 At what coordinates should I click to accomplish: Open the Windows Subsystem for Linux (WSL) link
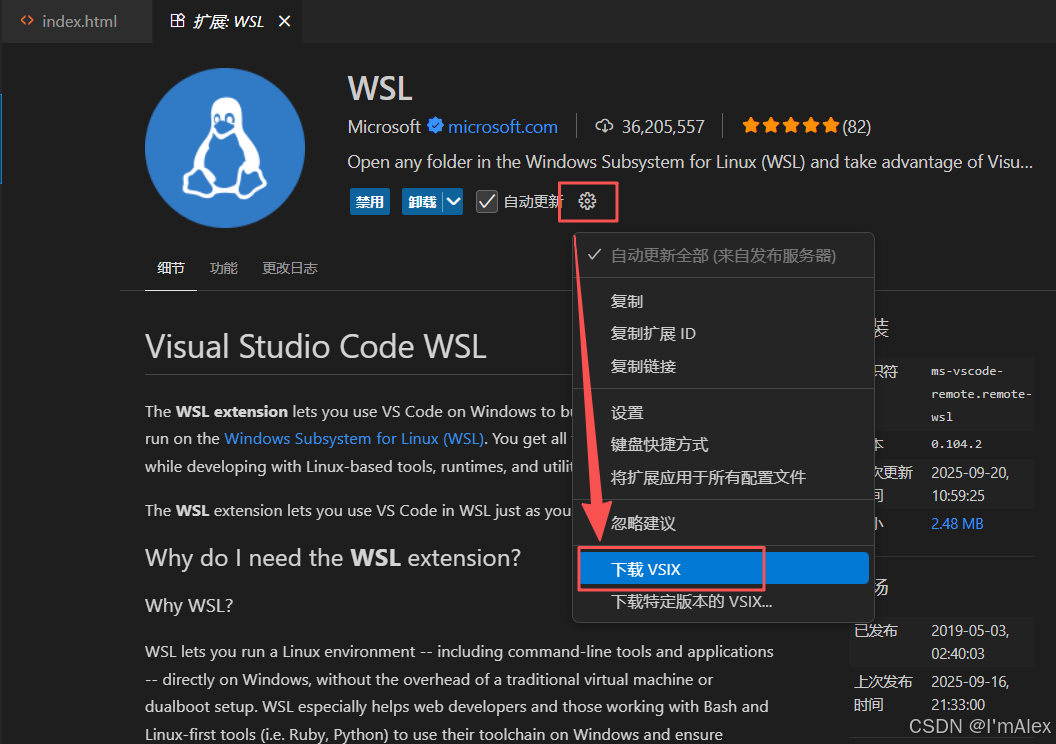click(354, 438)
